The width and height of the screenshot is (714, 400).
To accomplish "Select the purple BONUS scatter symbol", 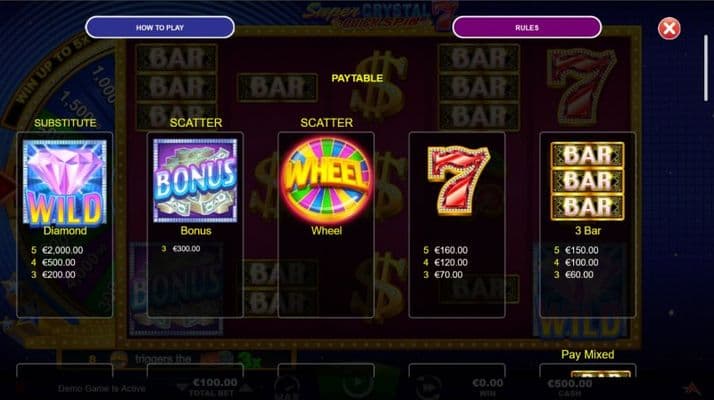I will click(x=195, y=181).
